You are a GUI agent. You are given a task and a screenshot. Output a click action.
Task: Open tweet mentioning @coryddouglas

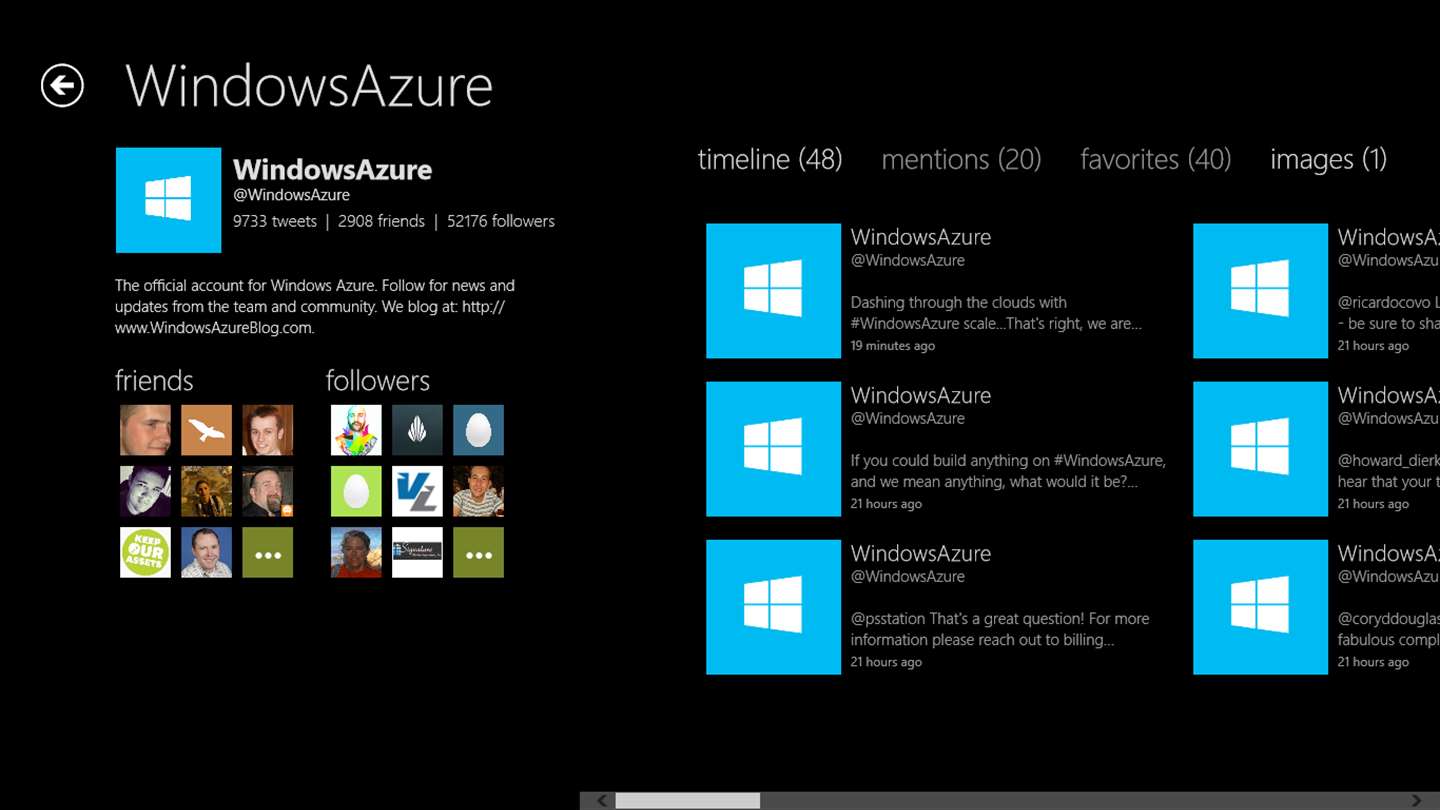(x=1316, y=607)
